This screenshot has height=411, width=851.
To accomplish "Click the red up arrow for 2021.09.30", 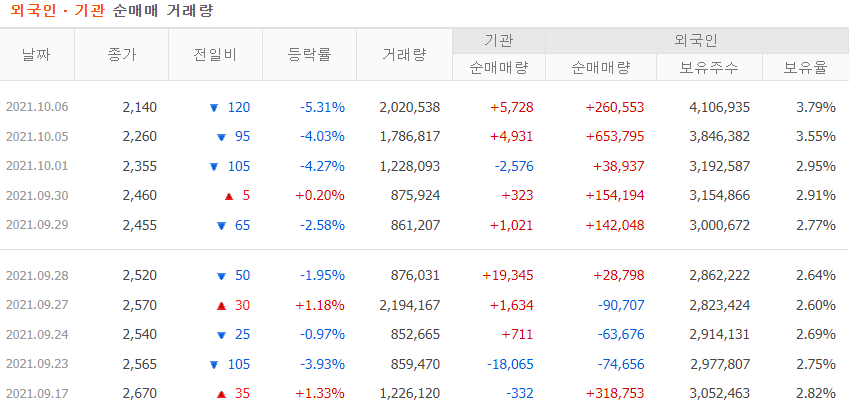I will tap(228, 196).
